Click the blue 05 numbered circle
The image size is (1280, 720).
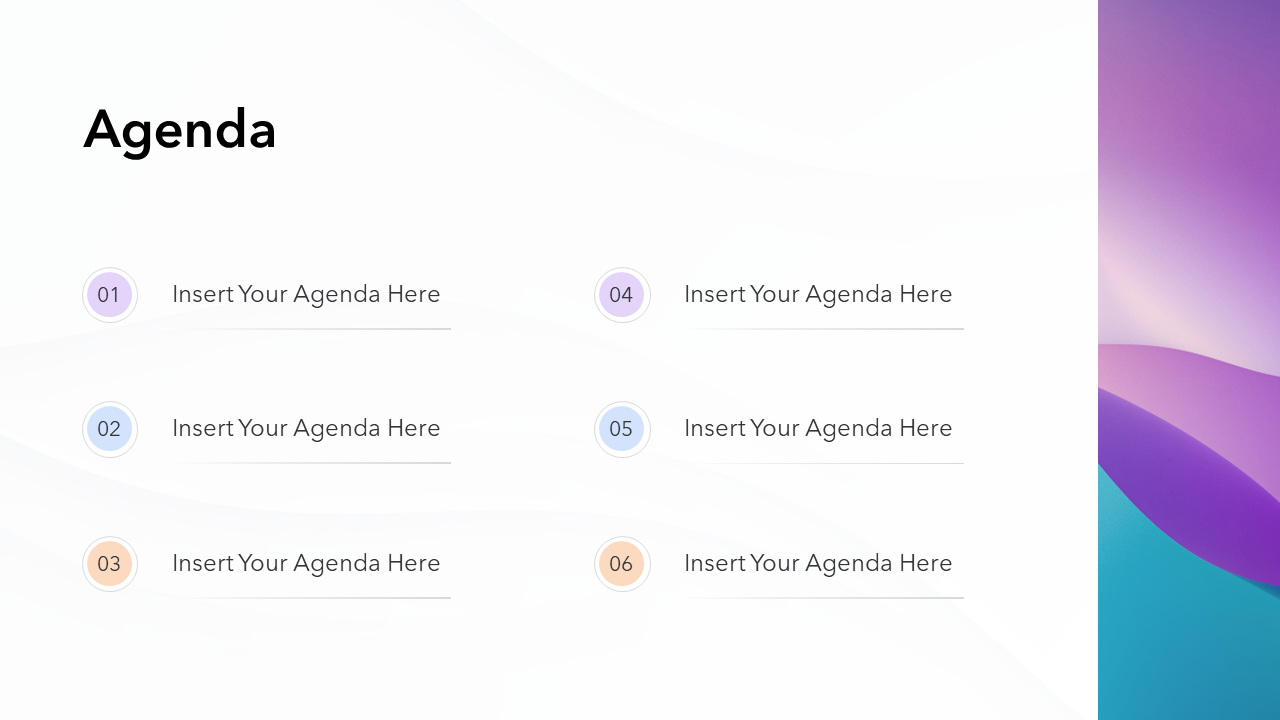[x=621, y=429]
